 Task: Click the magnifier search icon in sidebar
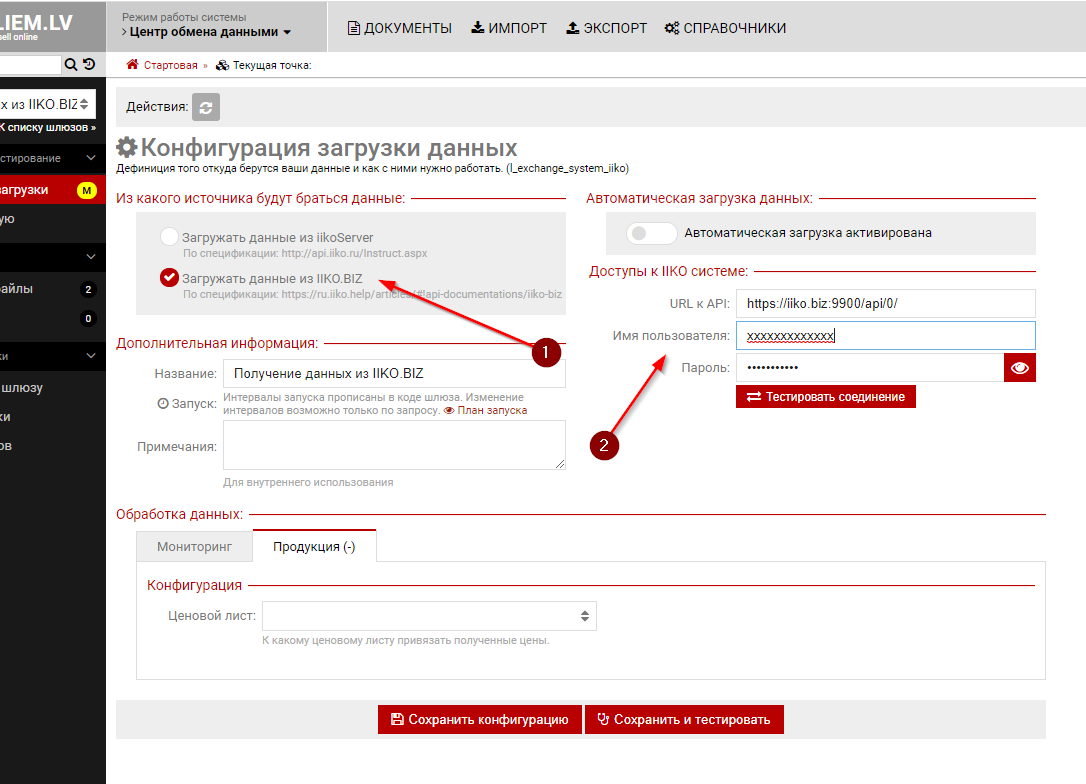[x=71, y=65]
